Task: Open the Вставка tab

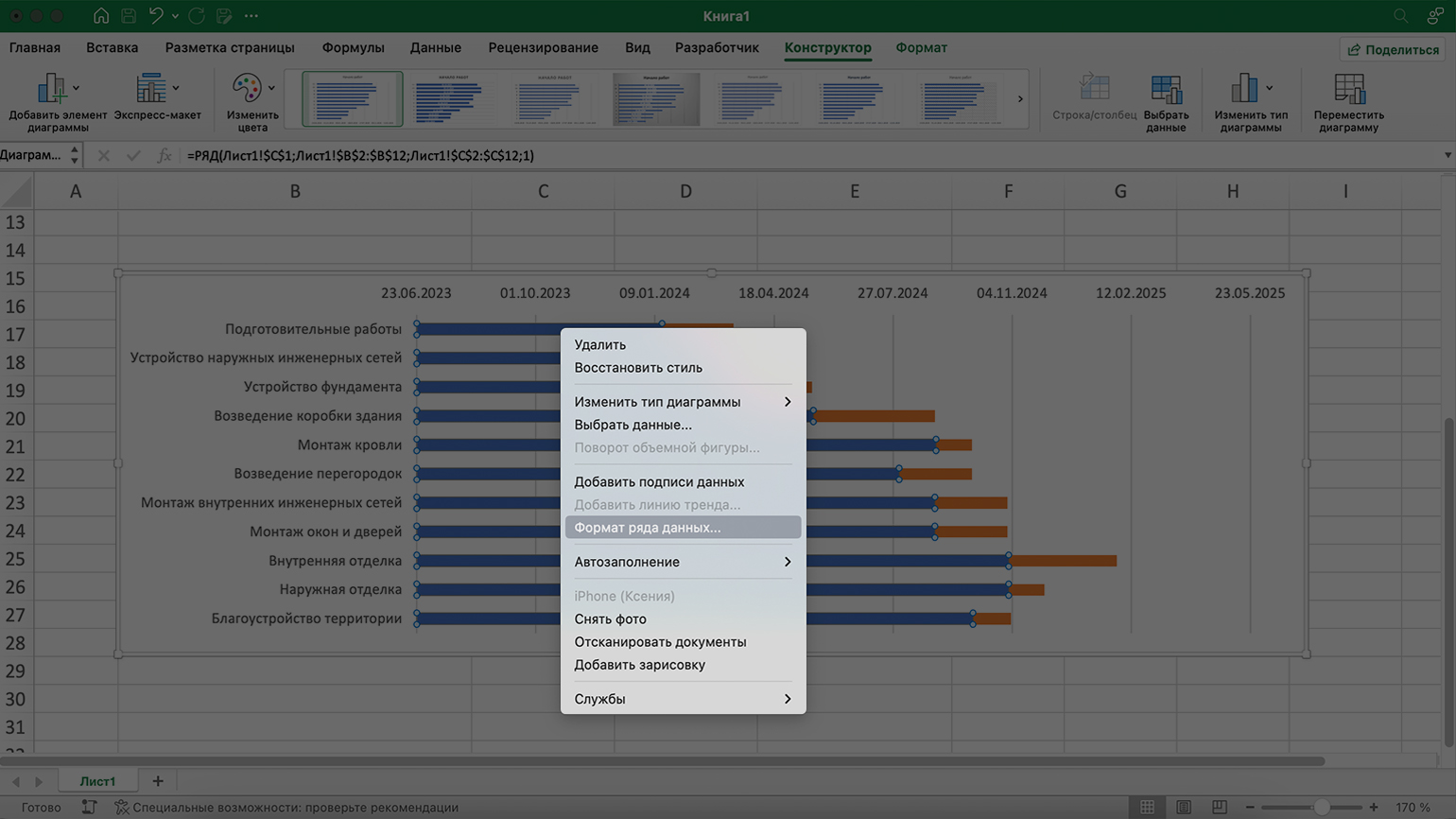Action: [112, 47]
